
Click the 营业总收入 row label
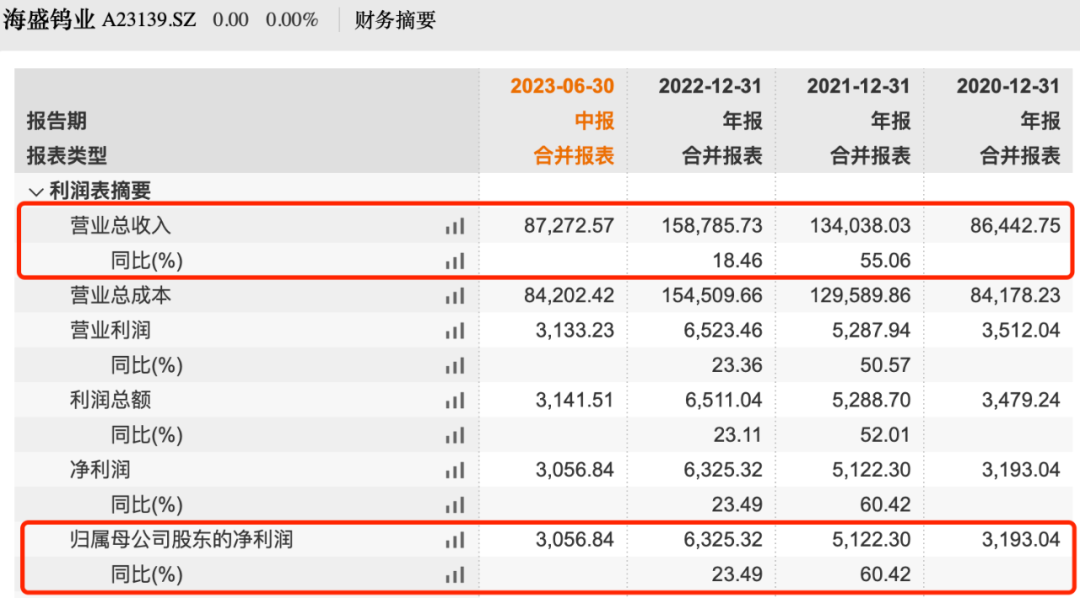coord(120,226)
